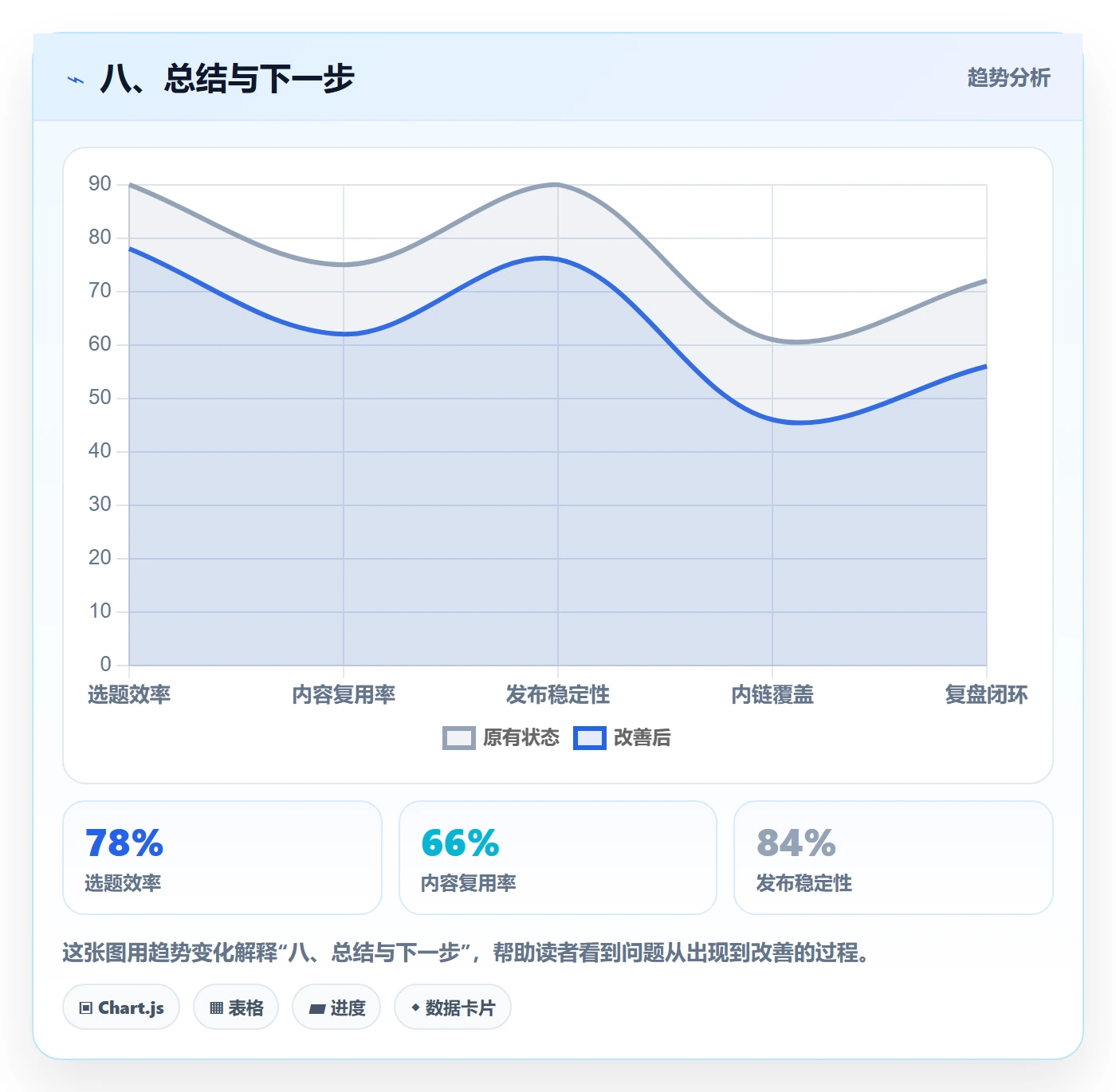This screenshot has height=1092, width=1116.
Task: Toggle the 改善后 legend swatch
Action: (x=589, y=738)
